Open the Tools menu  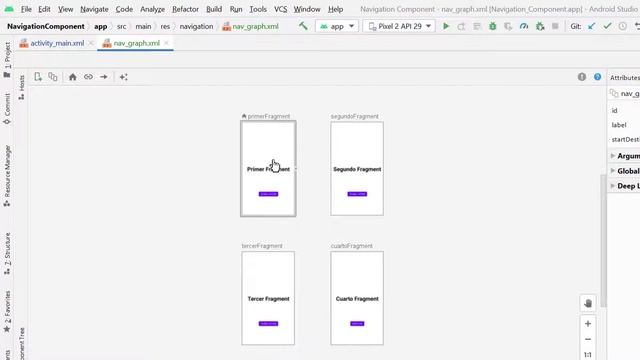pos(258,9)
